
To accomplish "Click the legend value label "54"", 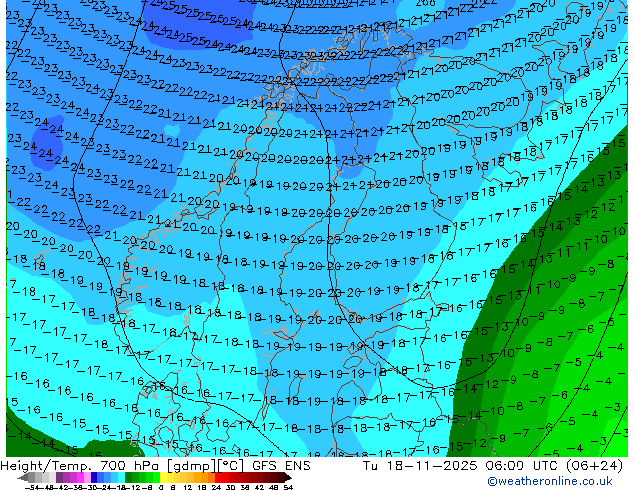I will coord(288,488).
